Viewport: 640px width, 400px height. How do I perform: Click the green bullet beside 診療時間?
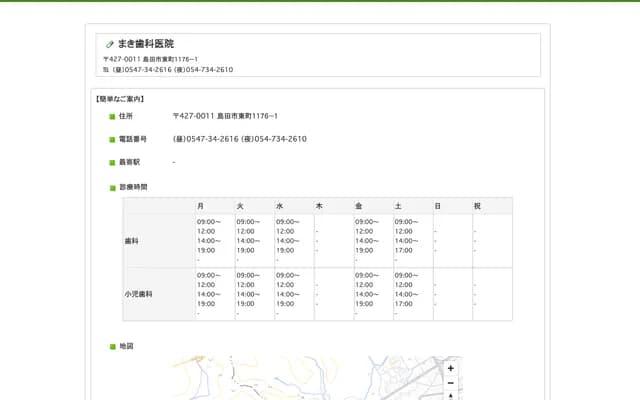tap(112, 187)
